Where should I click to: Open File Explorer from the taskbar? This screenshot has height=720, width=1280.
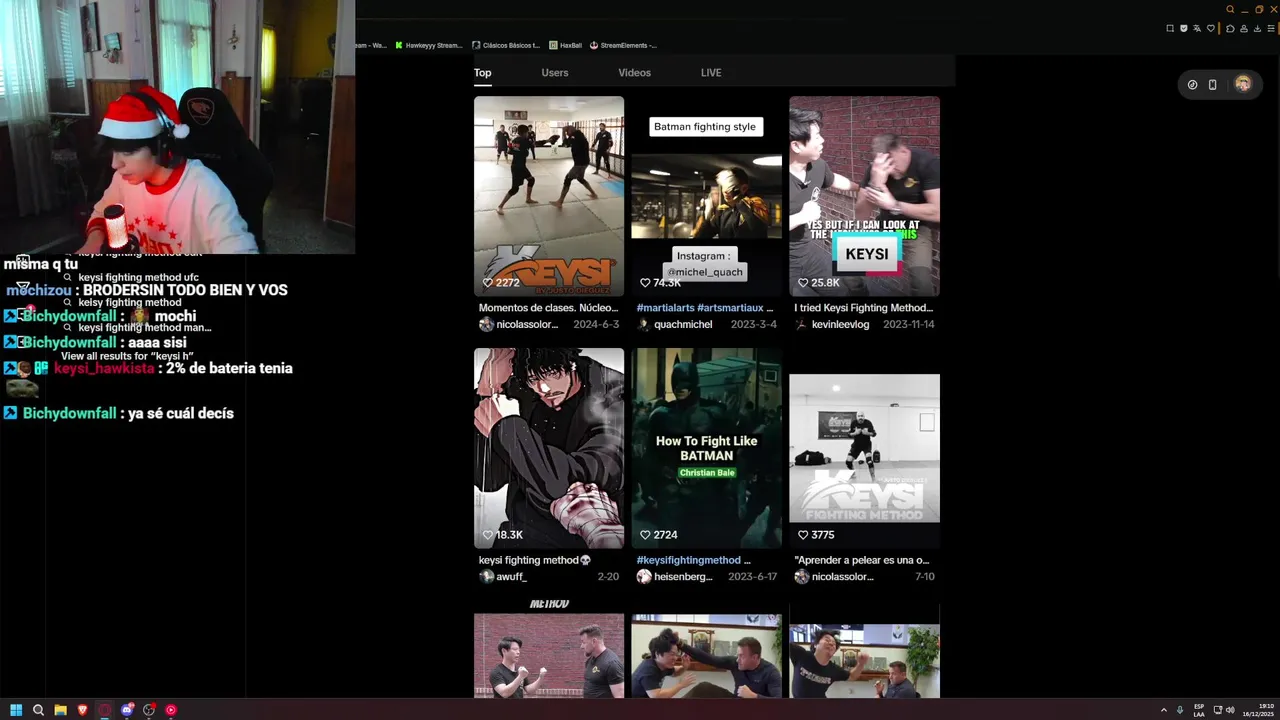60,710
